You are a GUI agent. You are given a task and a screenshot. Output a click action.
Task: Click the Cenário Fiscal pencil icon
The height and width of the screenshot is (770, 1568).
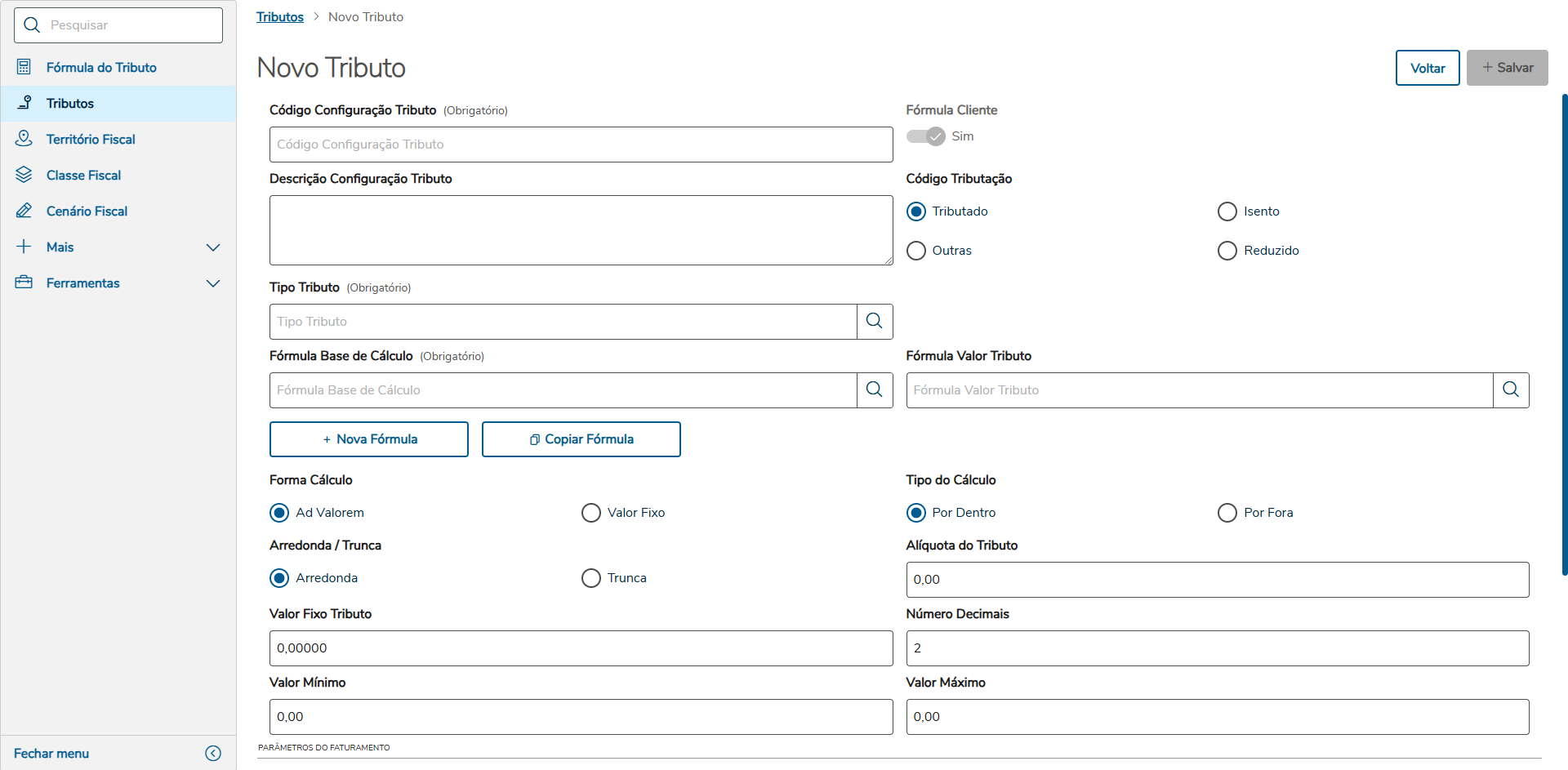tap(24, 211)
